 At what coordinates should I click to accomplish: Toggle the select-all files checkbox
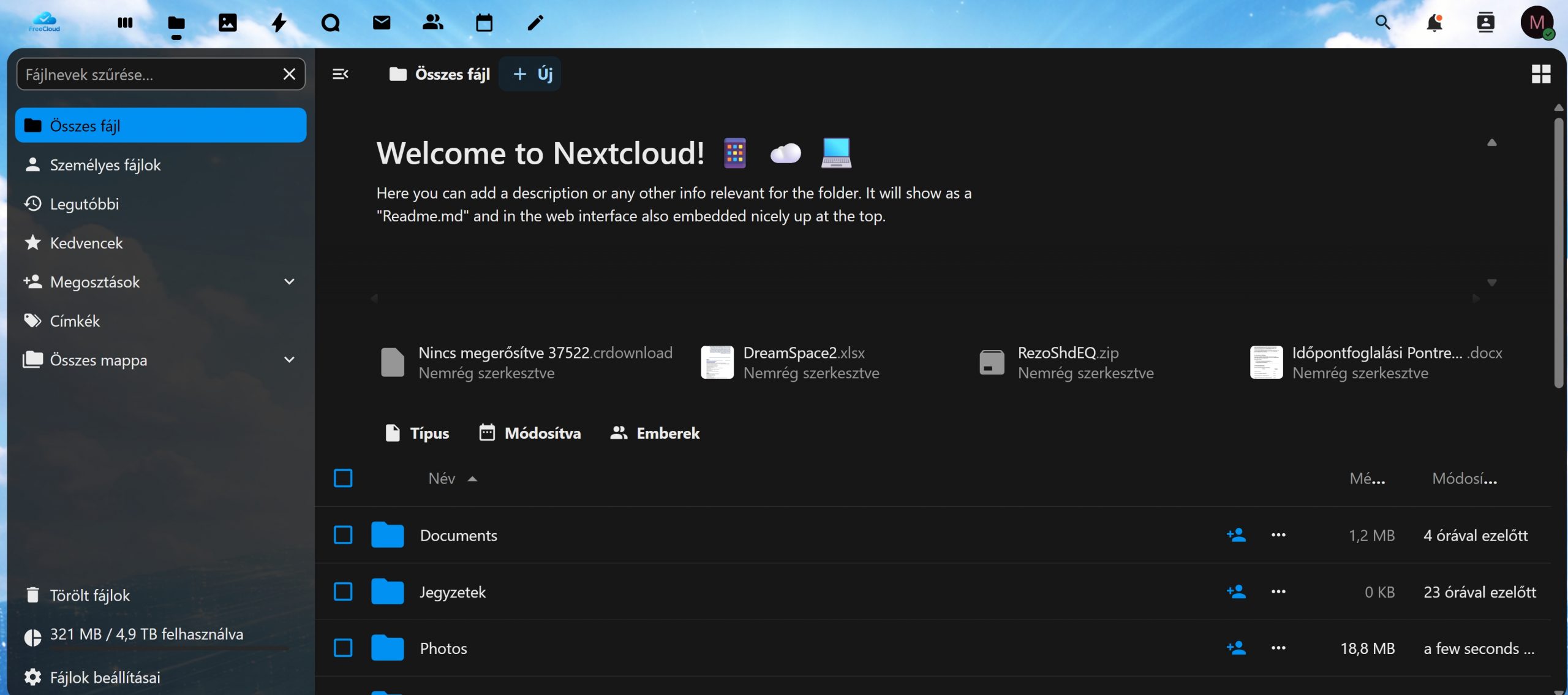[343, 478]
